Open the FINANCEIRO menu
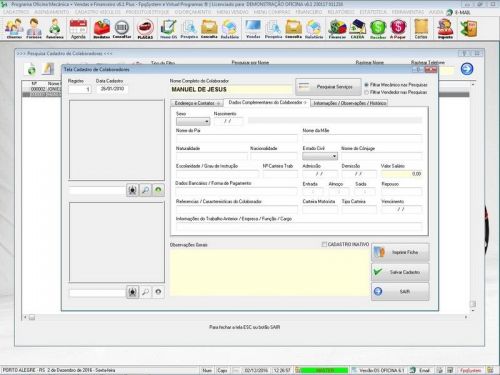The width and height of the screenshot is (500, 375). pos(309,12)
